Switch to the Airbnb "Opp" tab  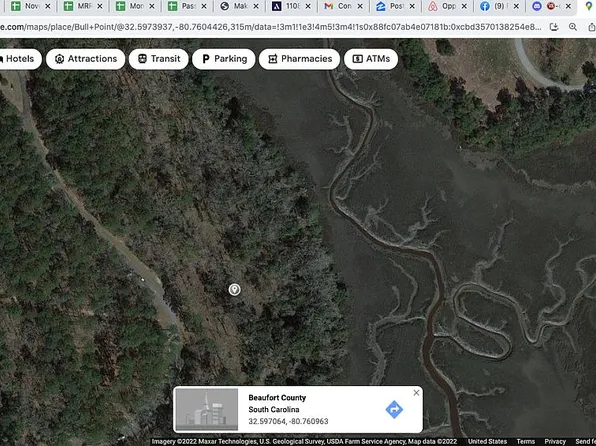click(x=447, y=6)
